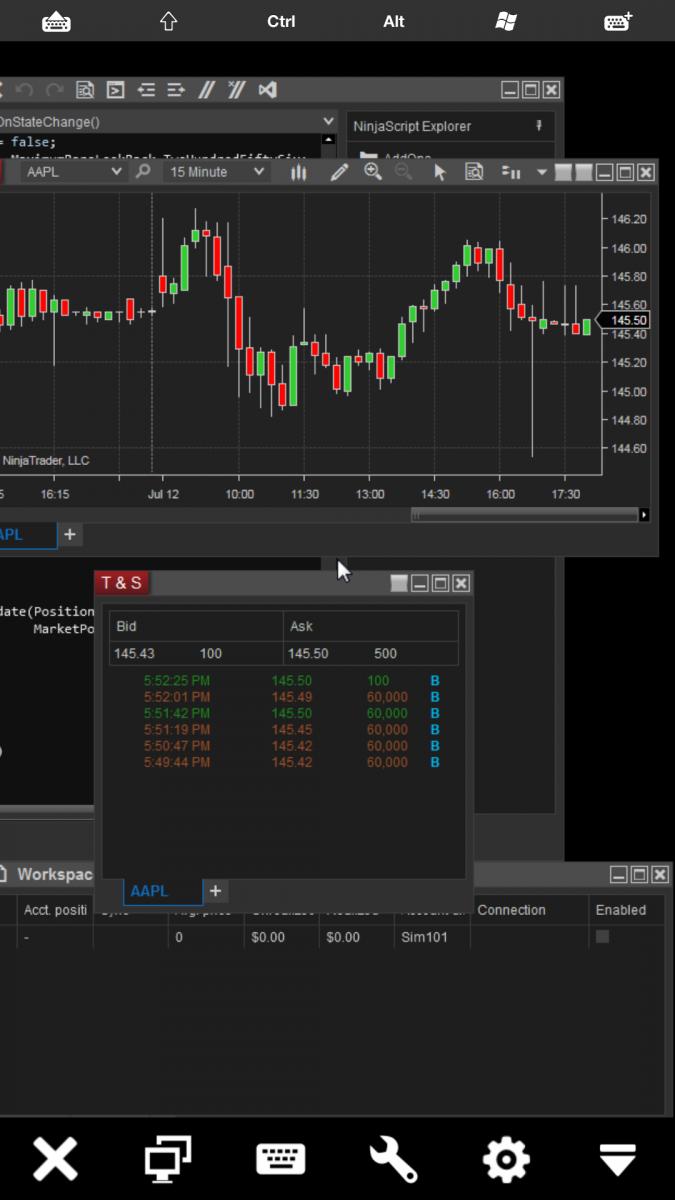Viewport: 675px width, 1200px height.
Task: Click the Acct. position column header
Action: coord(55,910)
